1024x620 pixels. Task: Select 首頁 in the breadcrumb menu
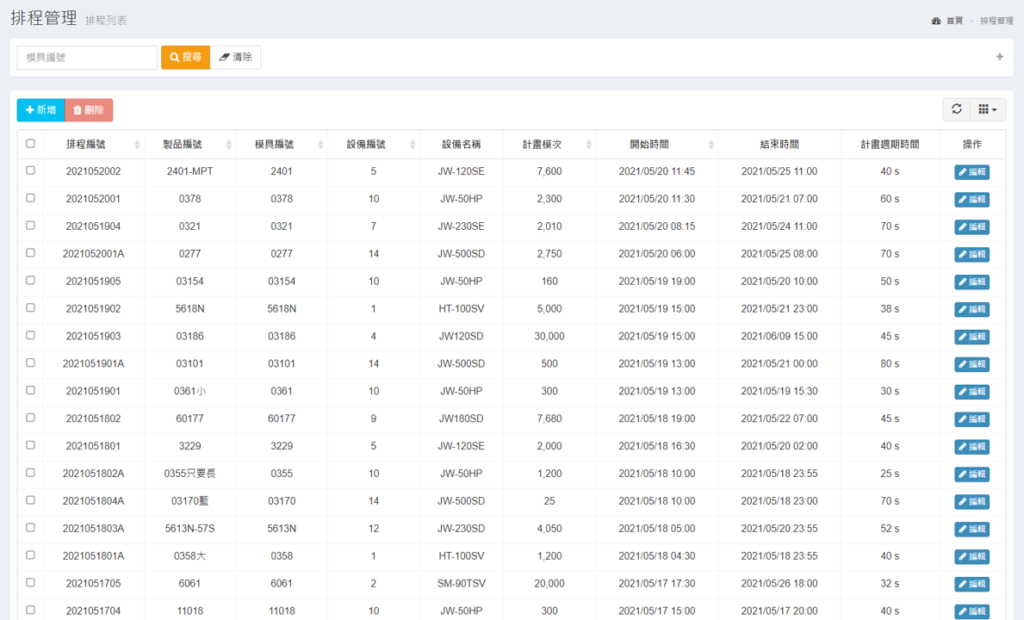click(x=955, y=20)
